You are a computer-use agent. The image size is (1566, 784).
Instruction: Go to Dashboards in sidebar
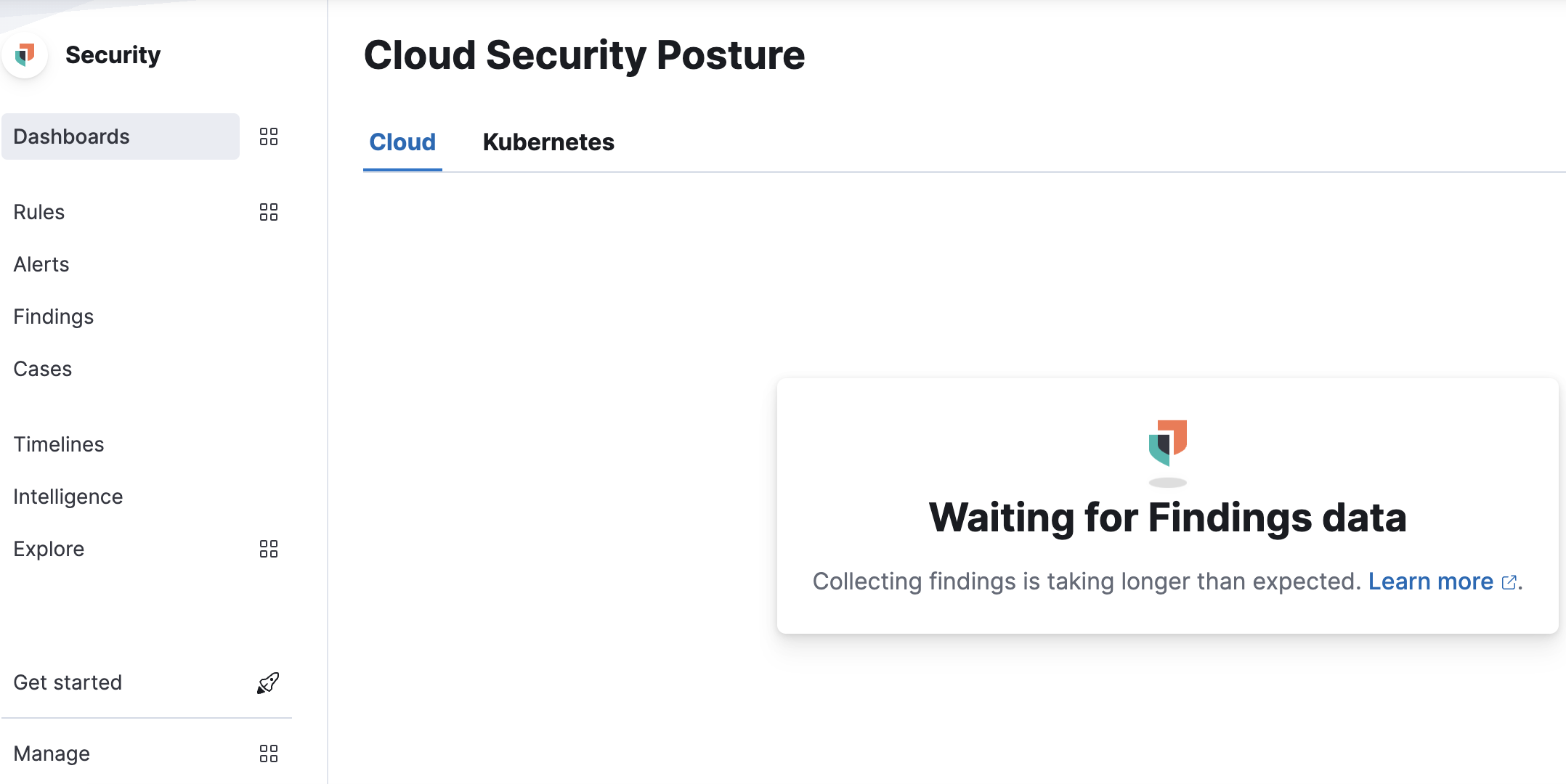point(71,136)
